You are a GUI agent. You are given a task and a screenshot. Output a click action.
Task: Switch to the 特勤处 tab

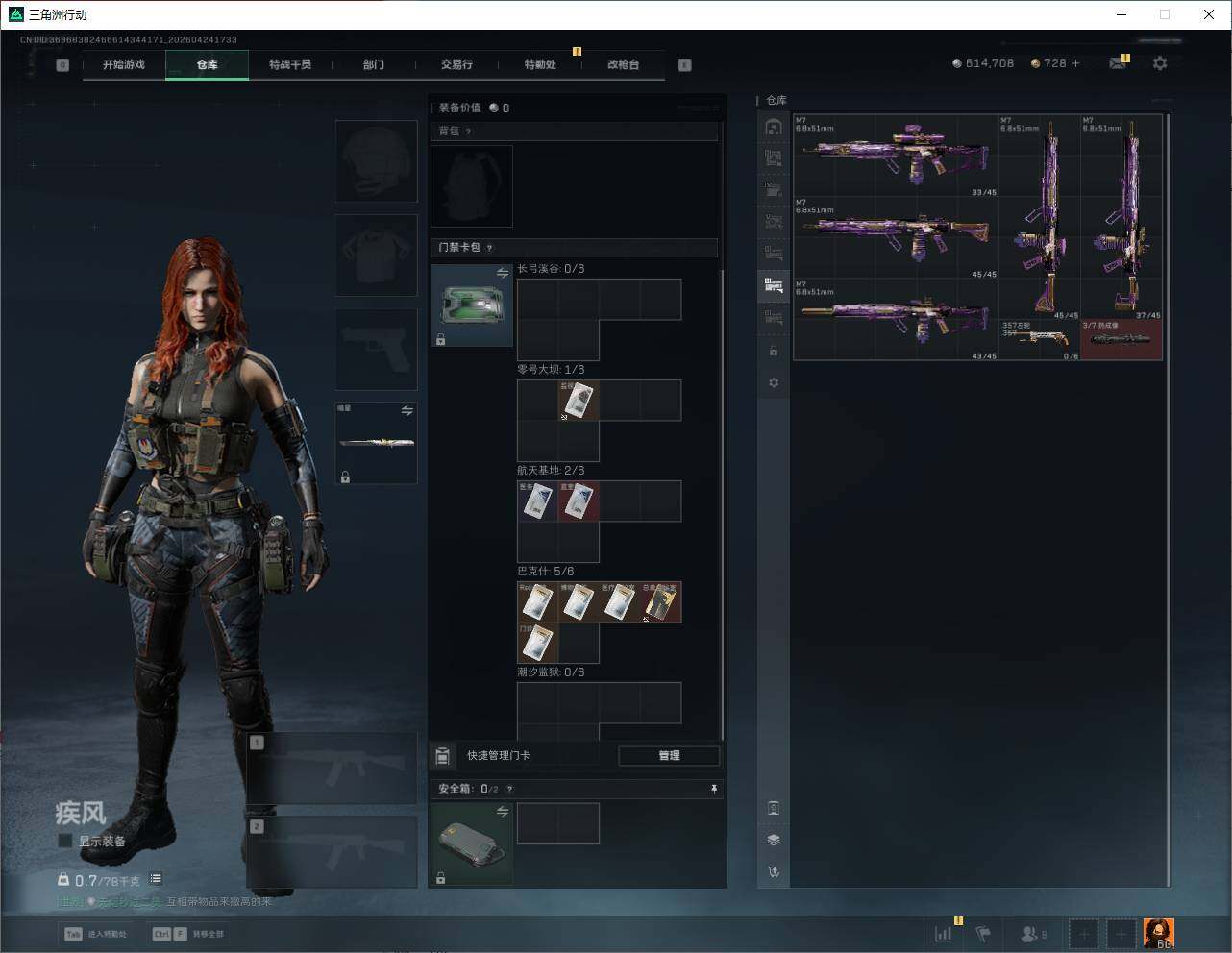(540, 64)
